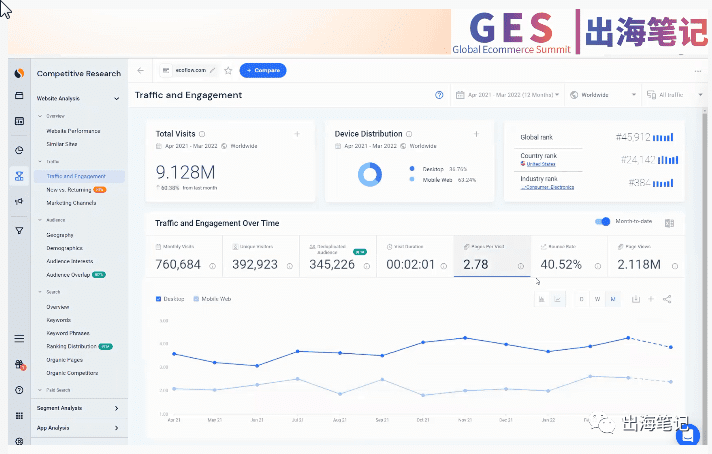Open the chat widget bubble
712x454 pixels.
click(687, 436)
